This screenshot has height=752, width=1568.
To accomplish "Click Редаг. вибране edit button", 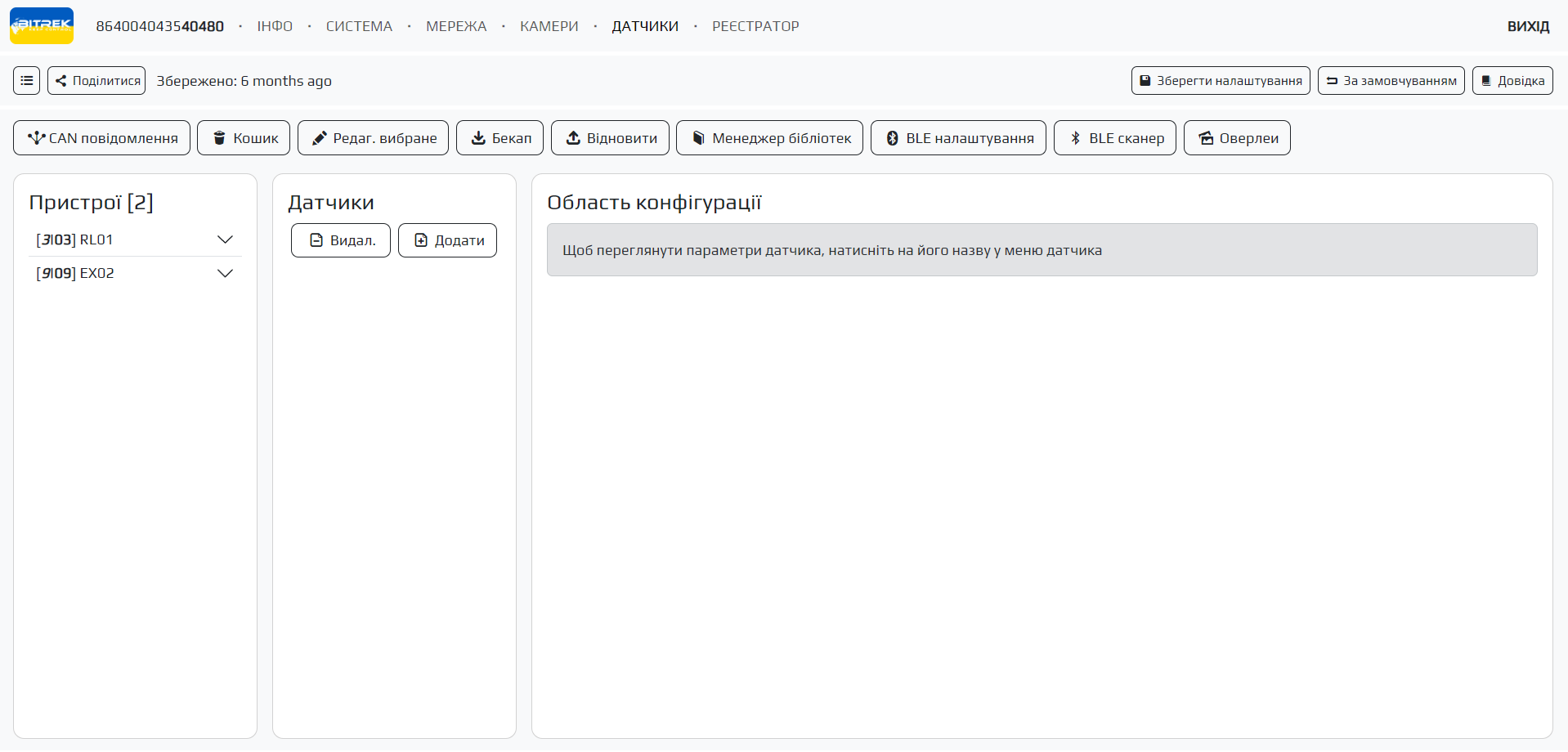I will (373, 138).
